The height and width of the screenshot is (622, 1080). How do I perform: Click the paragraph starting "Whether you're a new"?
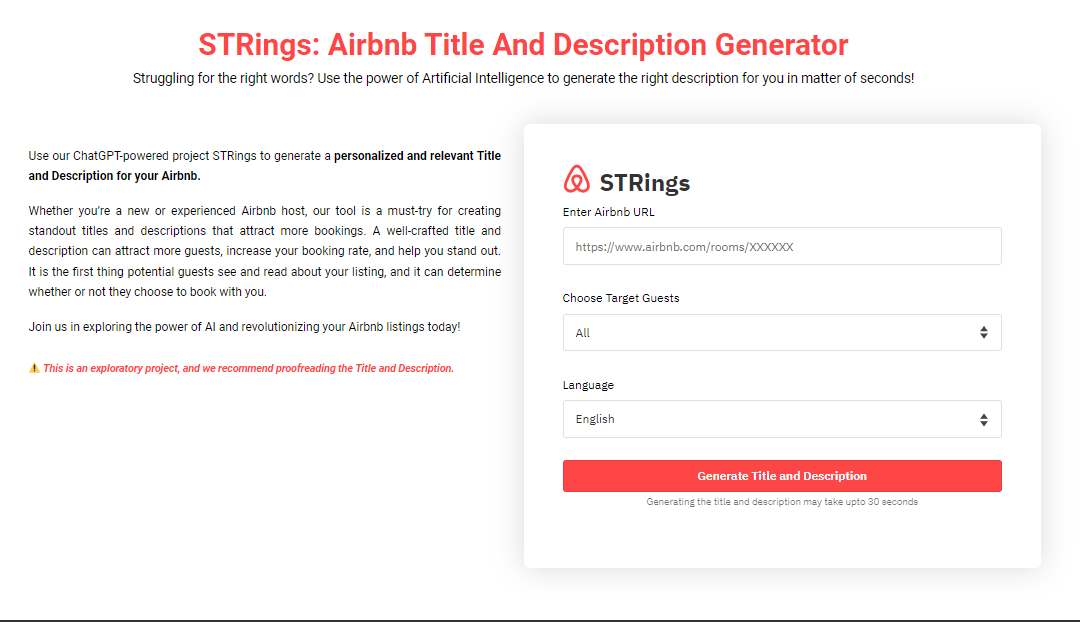pyautogui.click(x=265, y=251)
